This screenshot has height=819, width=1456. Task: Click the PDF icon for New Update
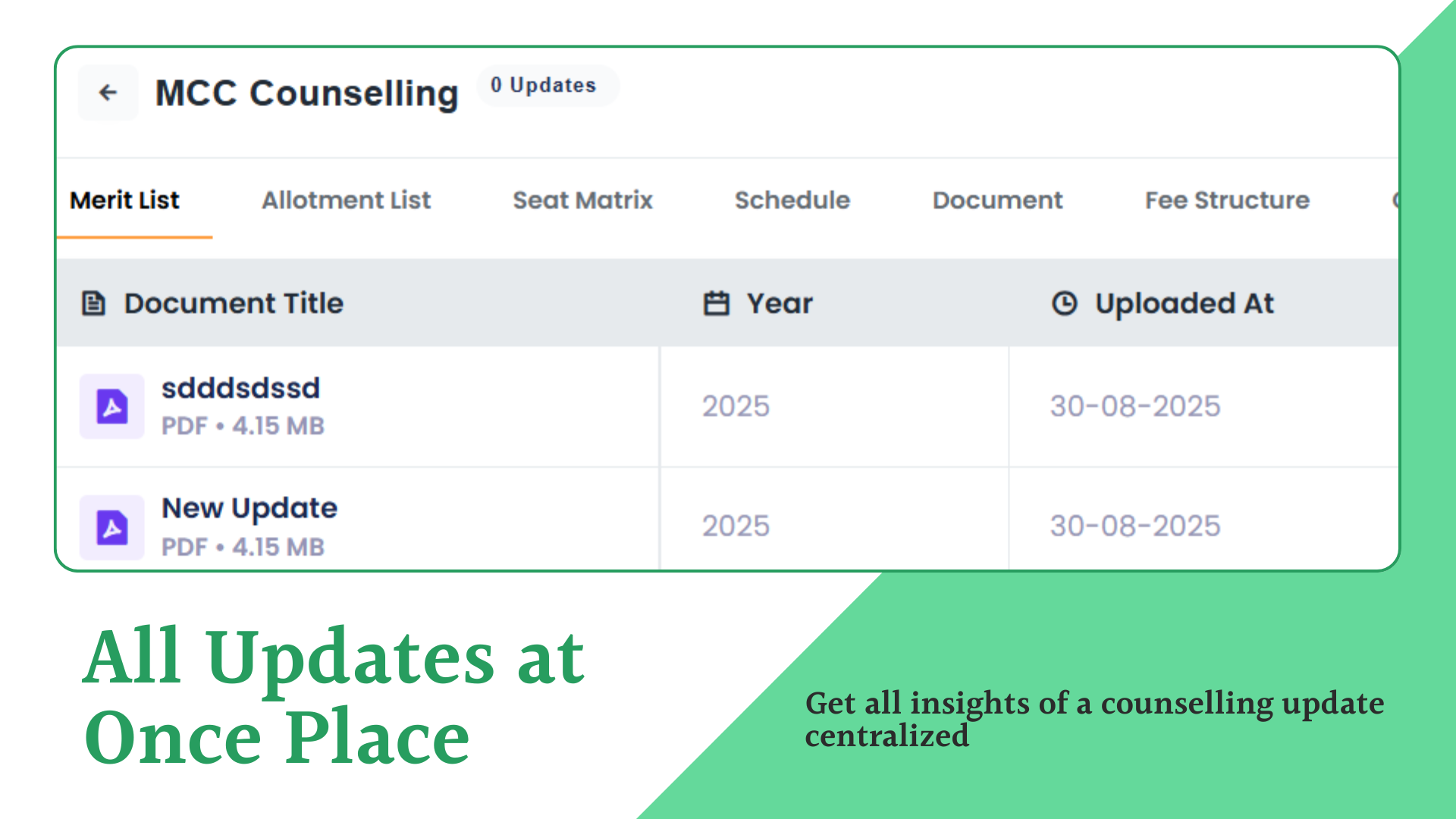(x=112, y=527)
